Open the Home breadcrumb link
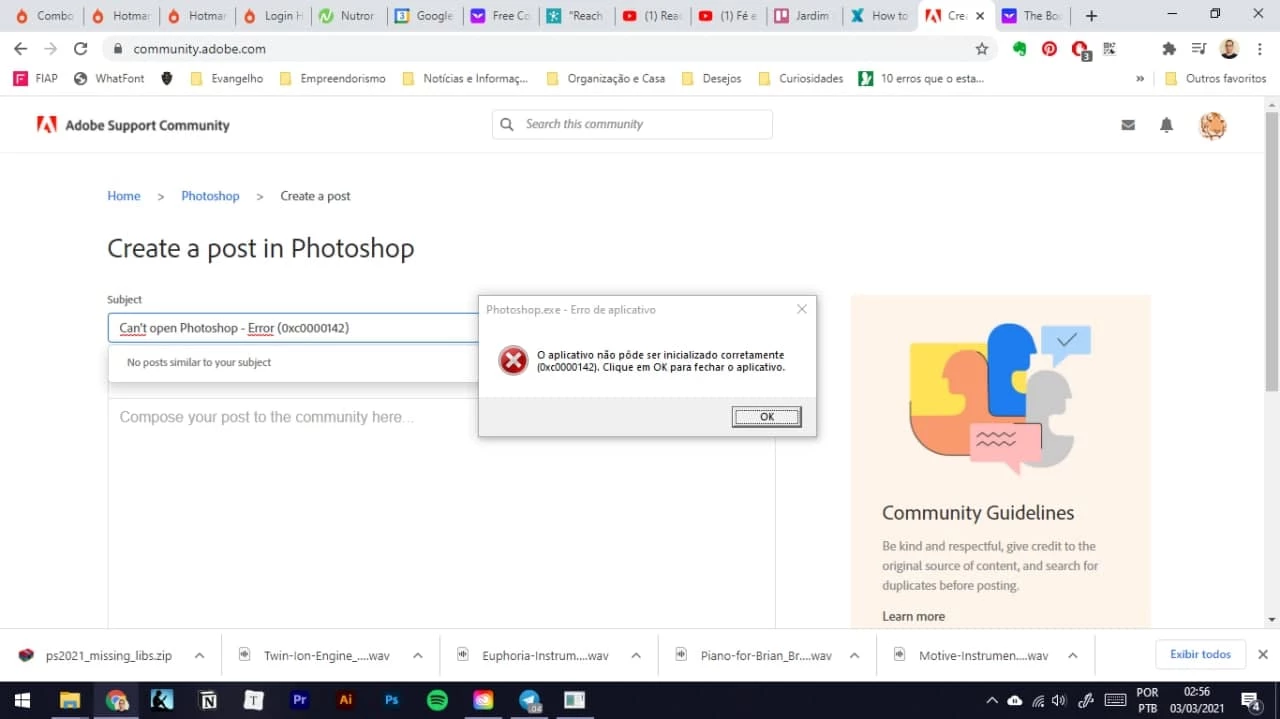This screenshot has height=719, width=1280. pyautogui.click(x=124, y=196)
